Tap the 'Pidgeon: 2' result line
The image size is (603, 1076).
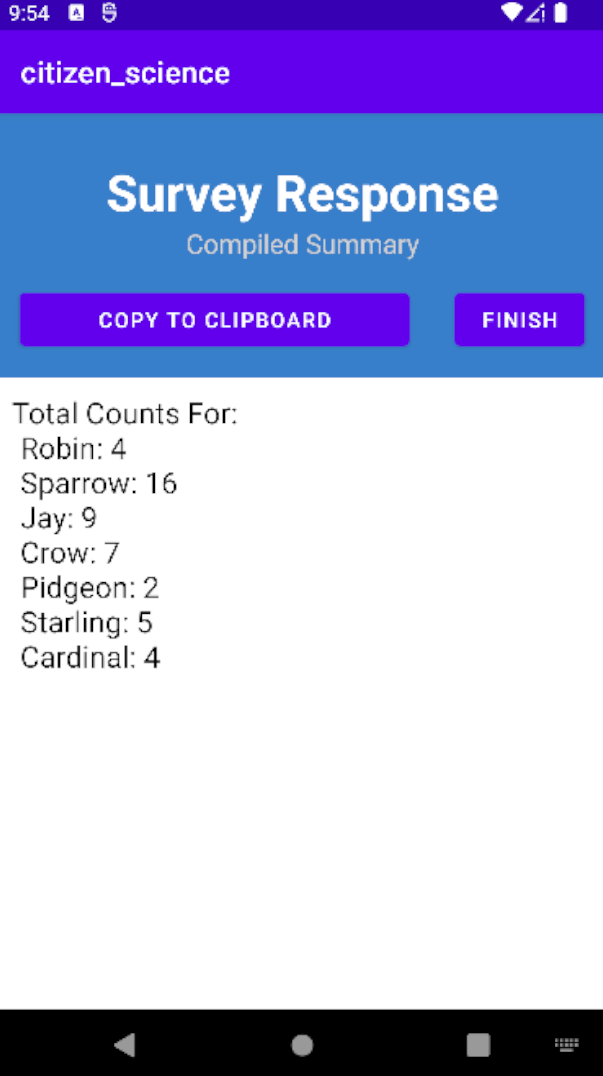click(90, 588)
